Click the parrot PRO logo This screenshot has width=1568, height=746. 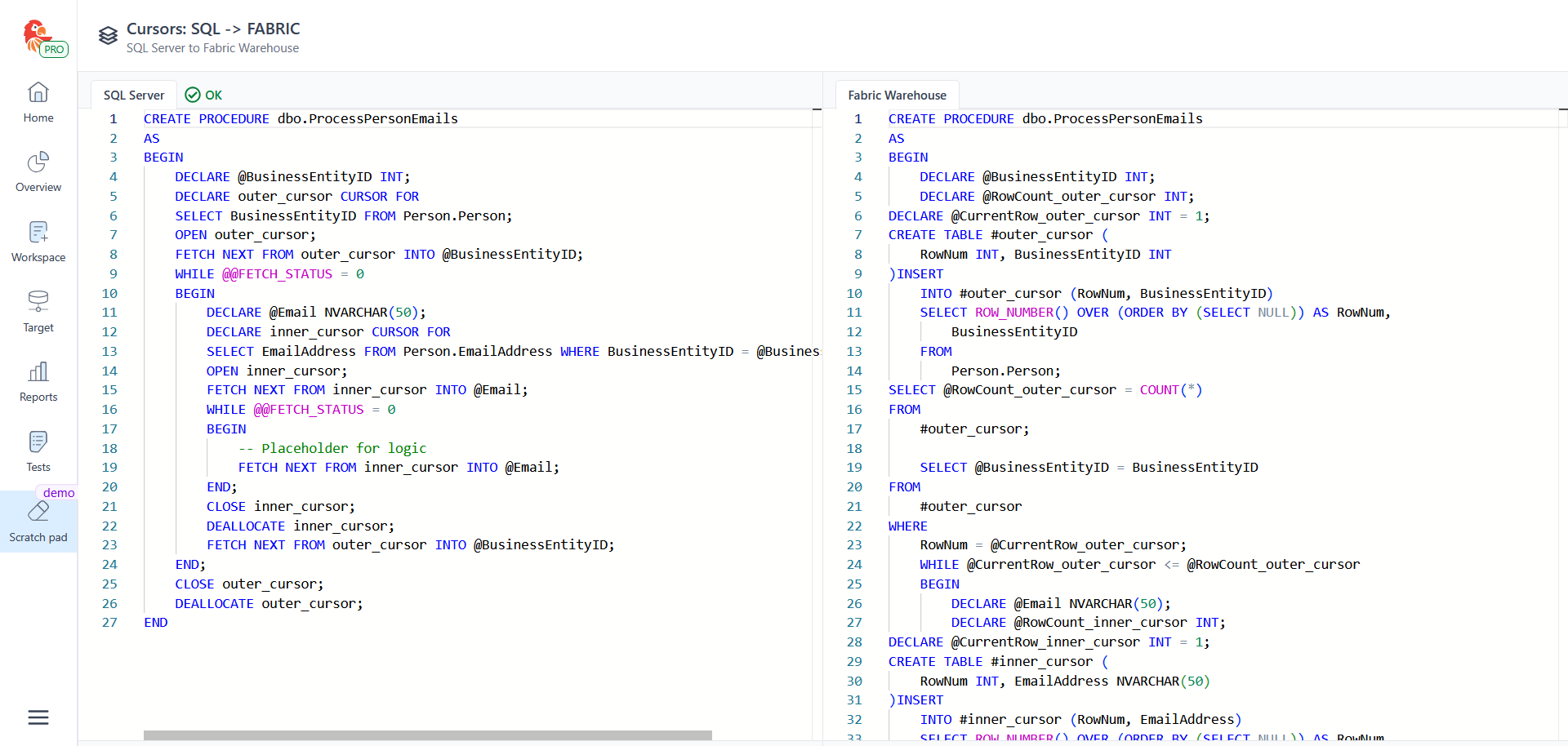pos(41,38)
